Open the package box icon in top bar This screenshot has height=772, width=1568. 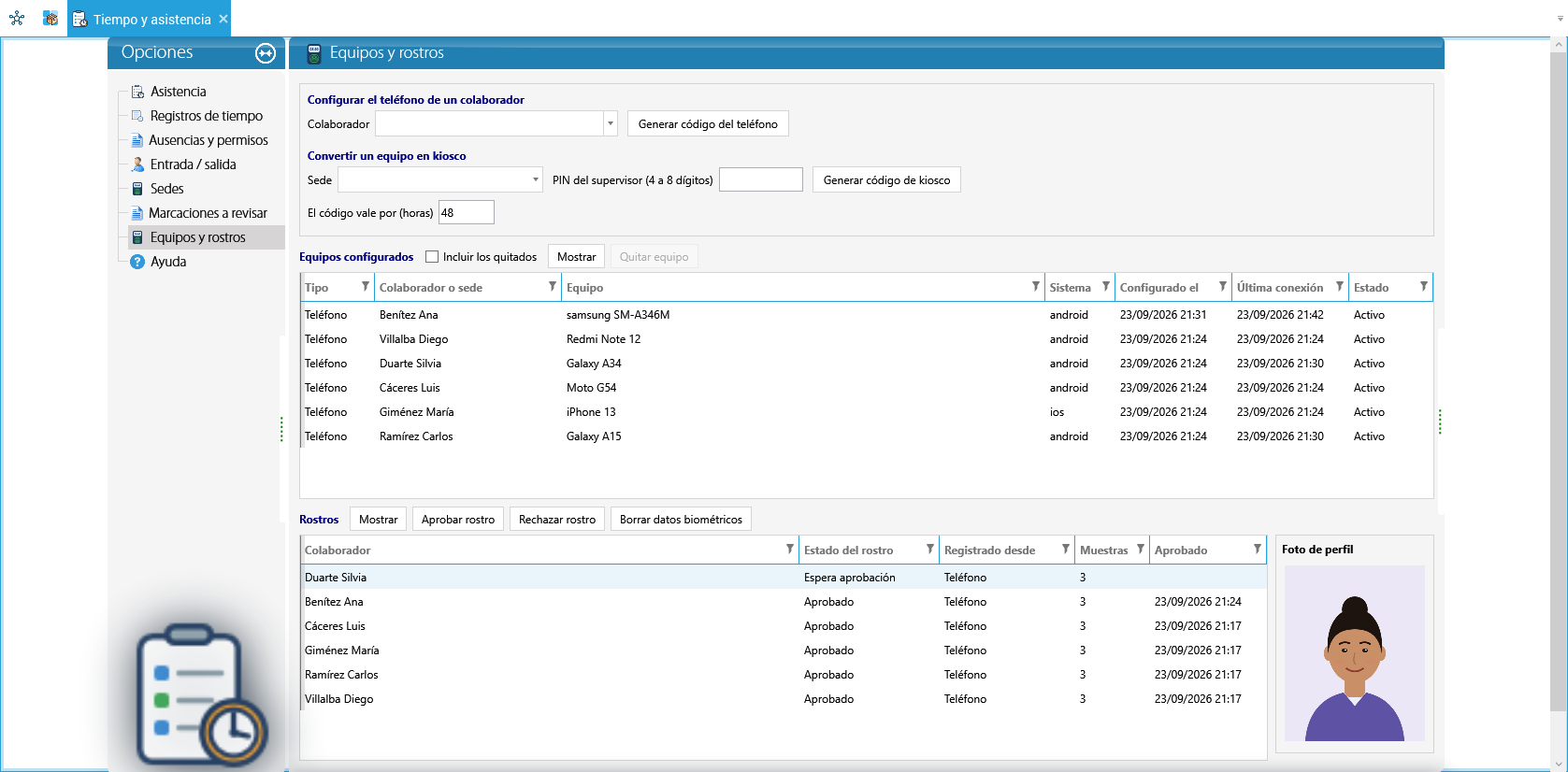point(50,19)
